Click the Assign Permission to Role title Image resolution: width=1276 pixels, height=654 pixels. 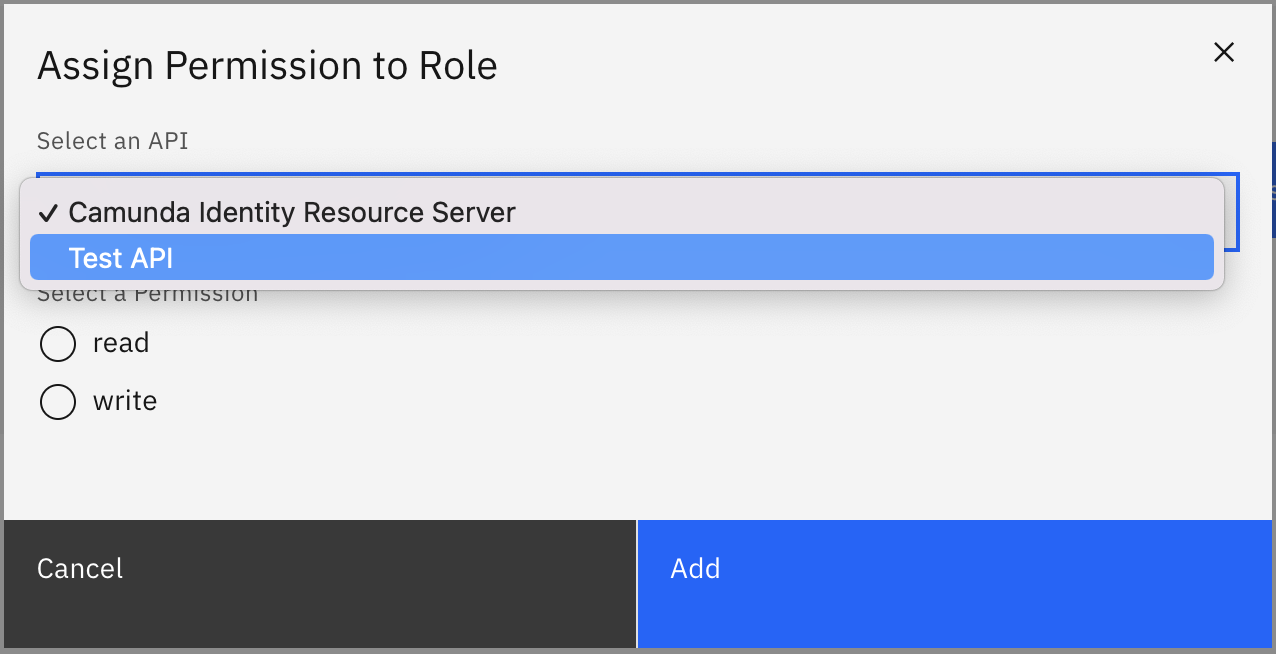tap(267, 65)
